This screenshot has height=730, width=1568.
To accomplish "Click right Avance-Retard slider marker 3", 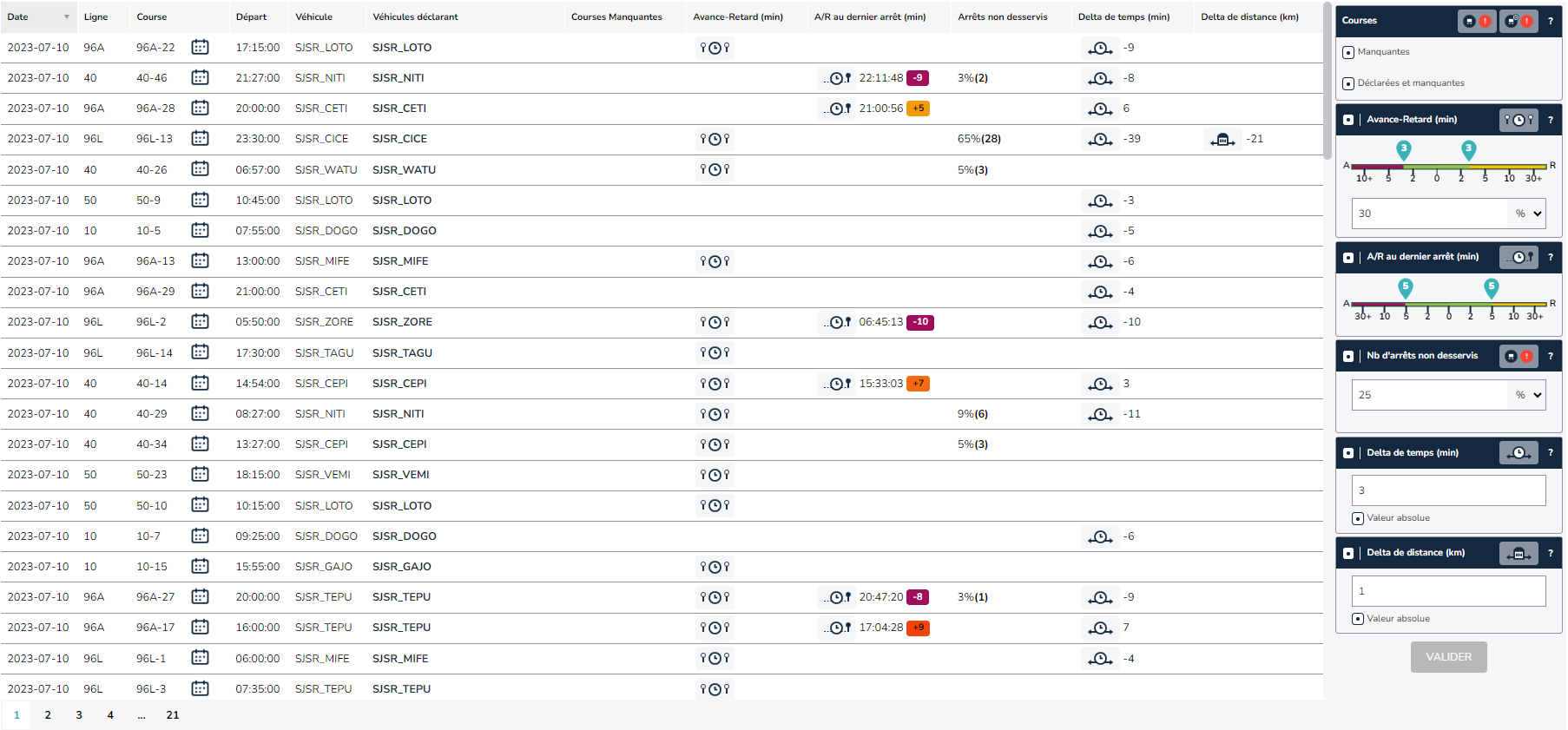I will click(x=1468, y=149).
